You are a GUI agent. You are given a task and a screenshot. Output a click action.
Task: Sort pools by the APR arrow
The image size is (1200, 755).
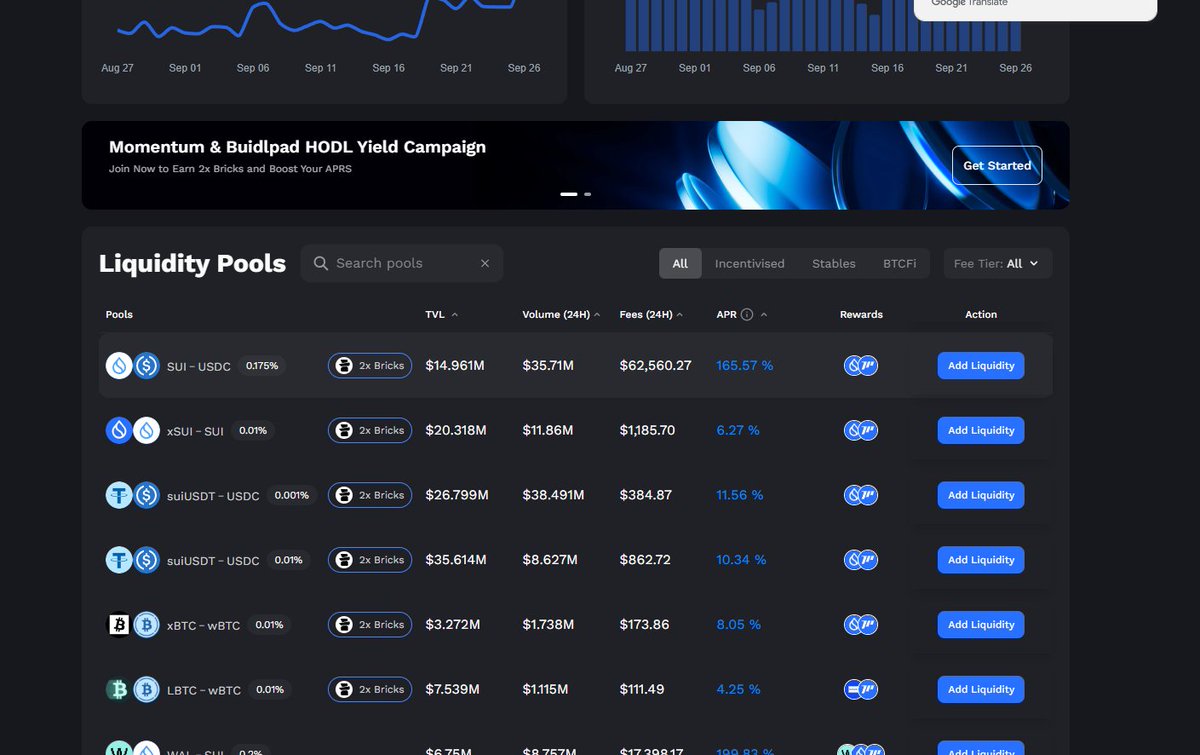pos(764,315)
